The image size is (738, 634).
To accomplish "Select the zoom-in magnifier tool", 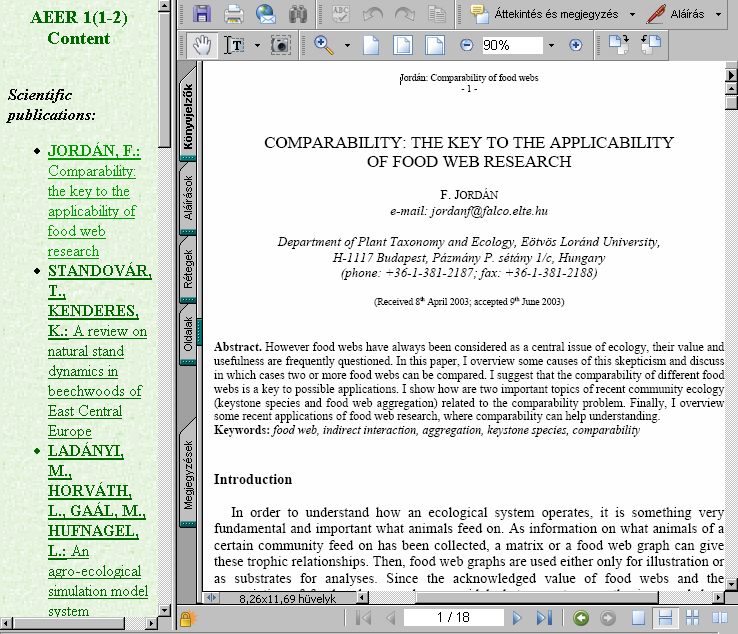I will tap(324, 45).
